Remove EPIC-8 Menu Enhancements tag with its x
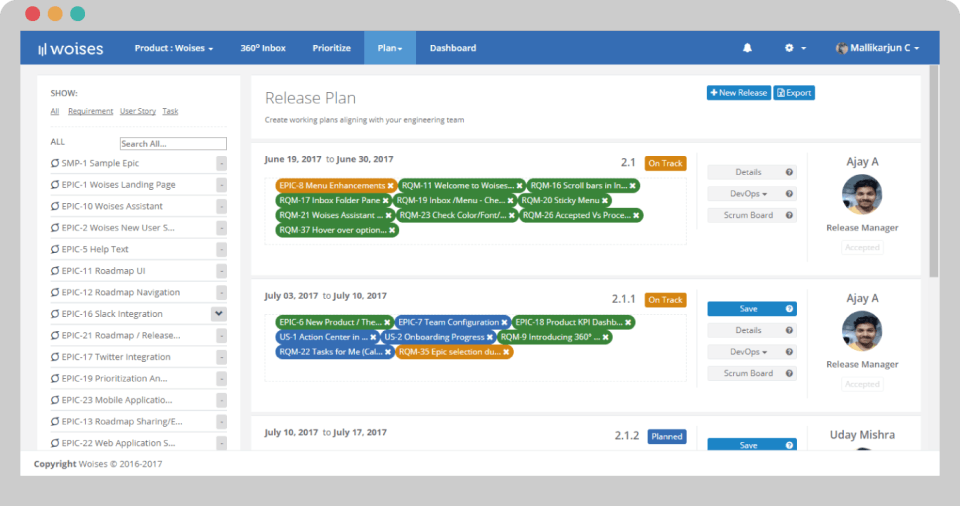 coord(390,186)
